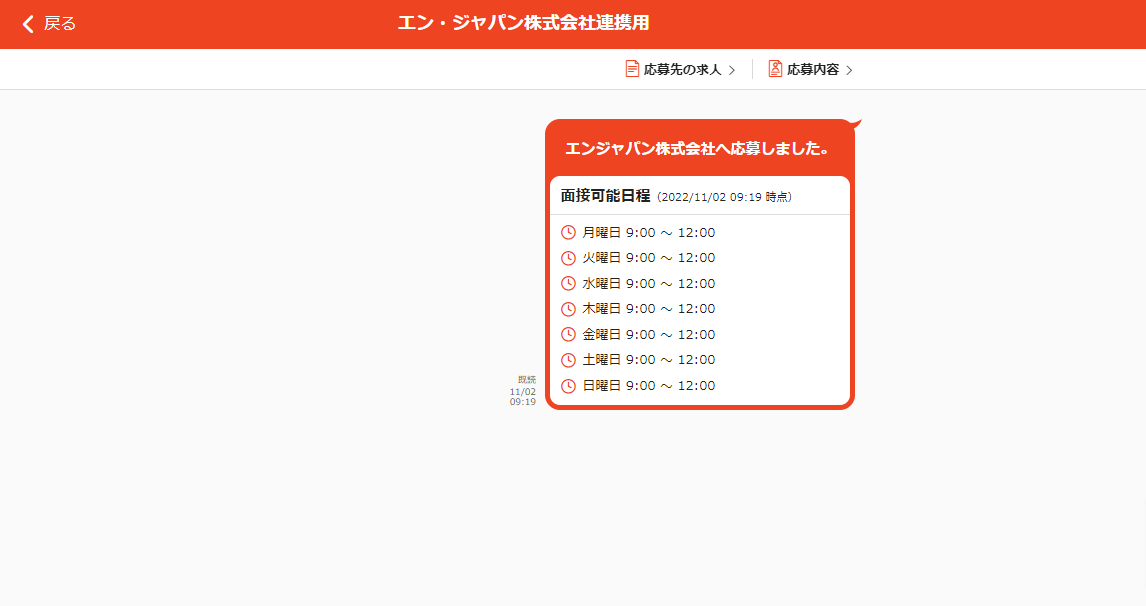The image size is (1146, 606).
Task: Click the 11/02 09:19 sent time beside the message
Action: (523, 397)
